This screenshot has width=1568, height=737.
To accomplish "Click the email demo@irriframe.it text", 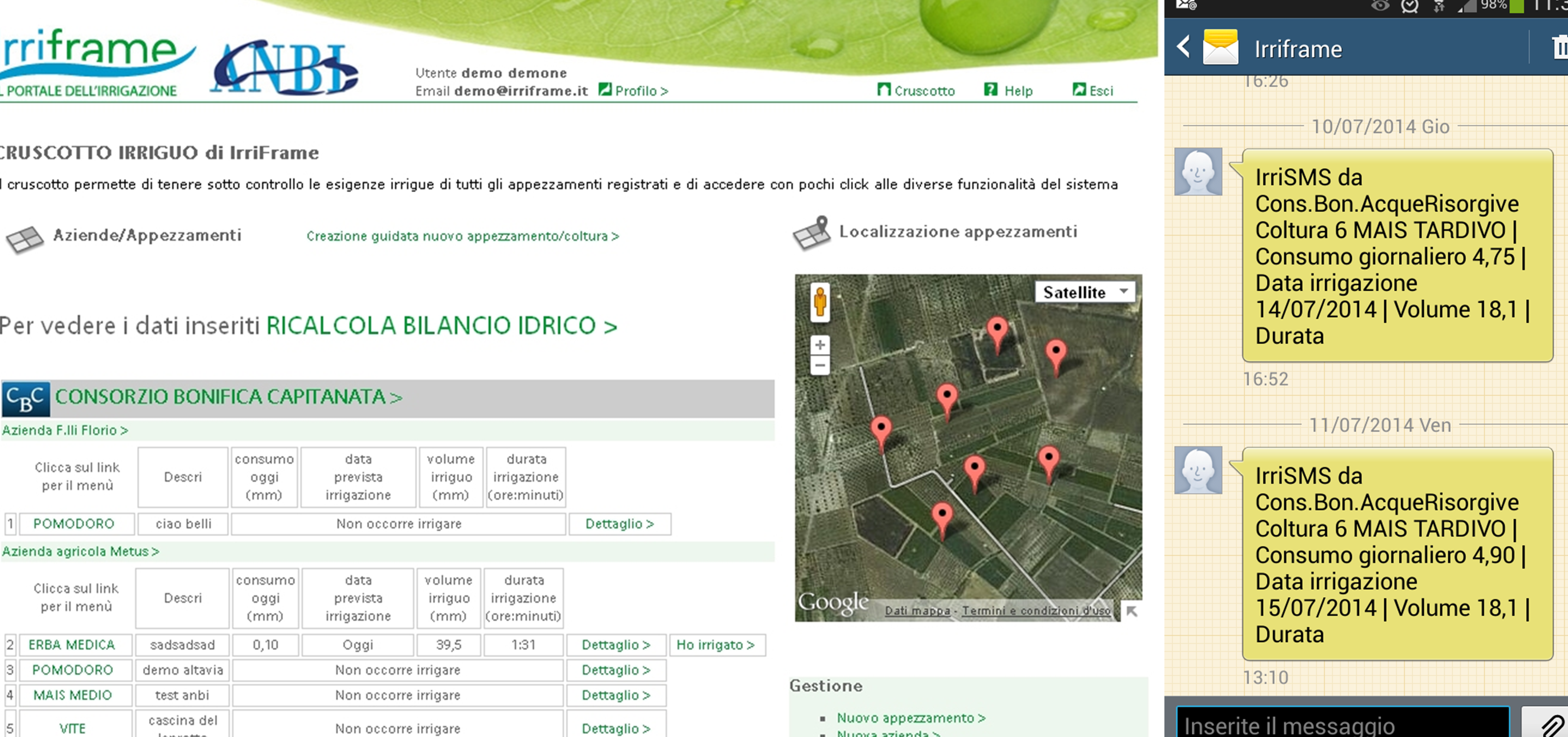I will pos(521,91).
